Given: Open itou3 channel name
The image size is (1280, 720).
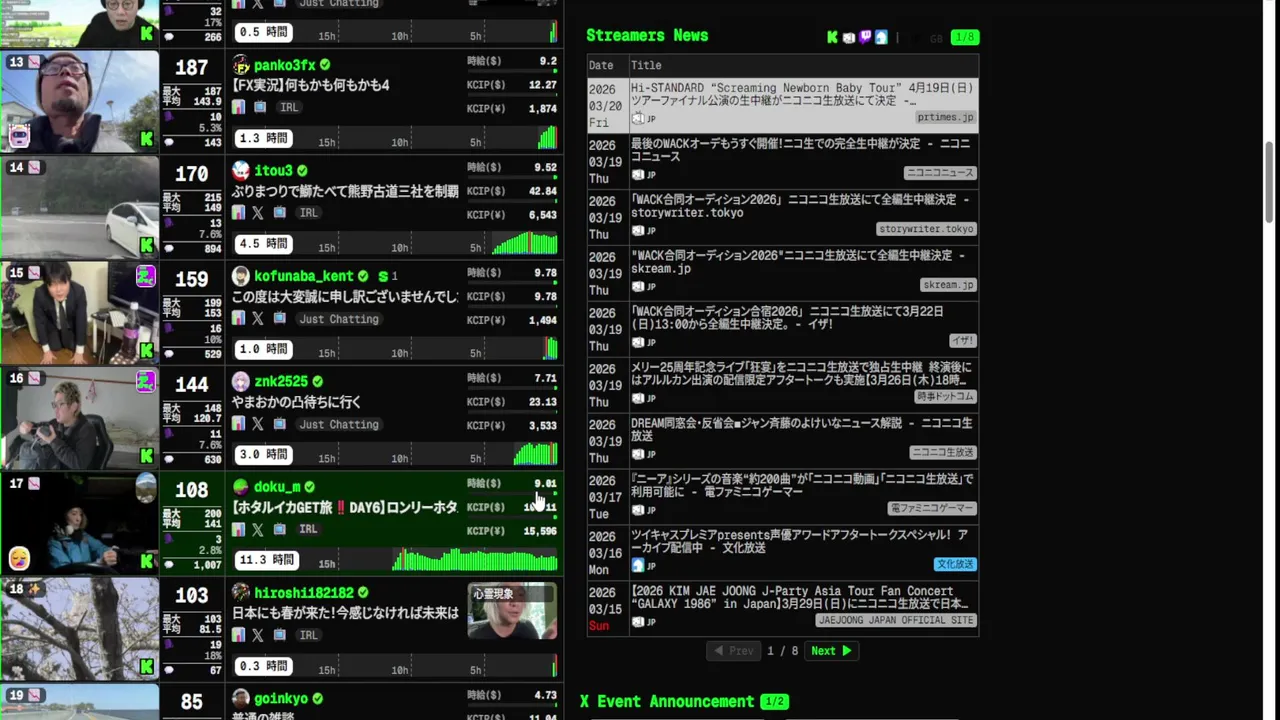Looking at the screenshot, I should (x=273, y=171).
